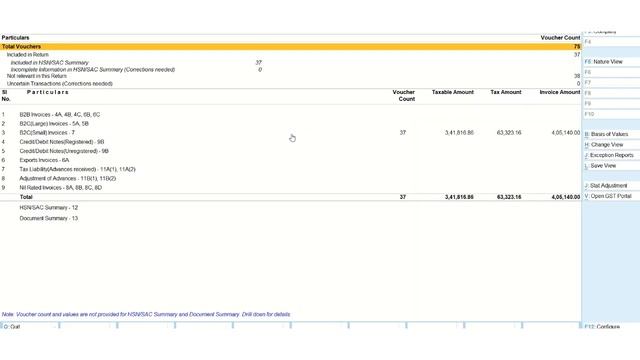This screenshot has height=360, width=640.
Task: Click invoice amount 4,05,140.00 in B2C(Small) row
Action: click(565, 133)
